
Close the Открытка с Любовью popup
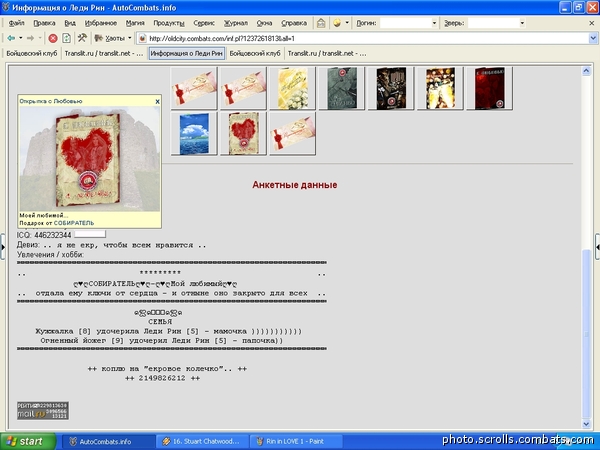pos(157,102)
